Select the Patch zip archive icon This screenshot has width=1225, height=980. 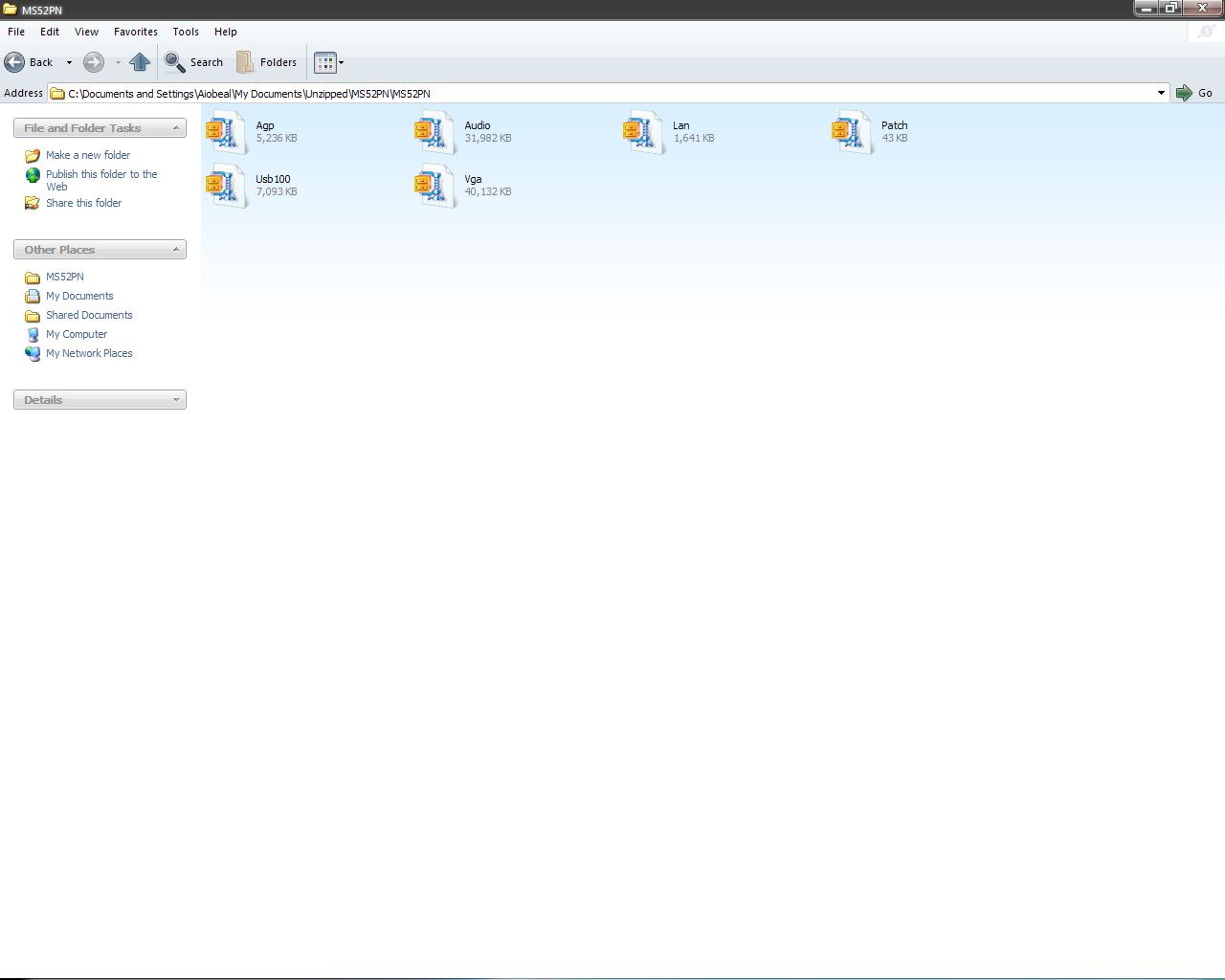[853, 132]
